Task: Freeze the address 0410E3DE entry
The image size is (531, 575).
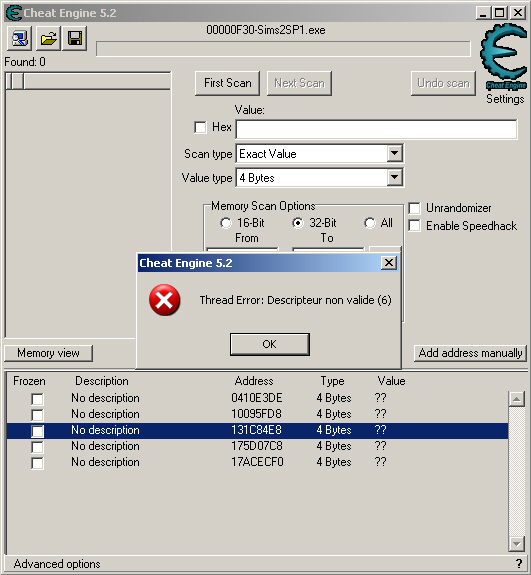Action: [x=37, y=399]
